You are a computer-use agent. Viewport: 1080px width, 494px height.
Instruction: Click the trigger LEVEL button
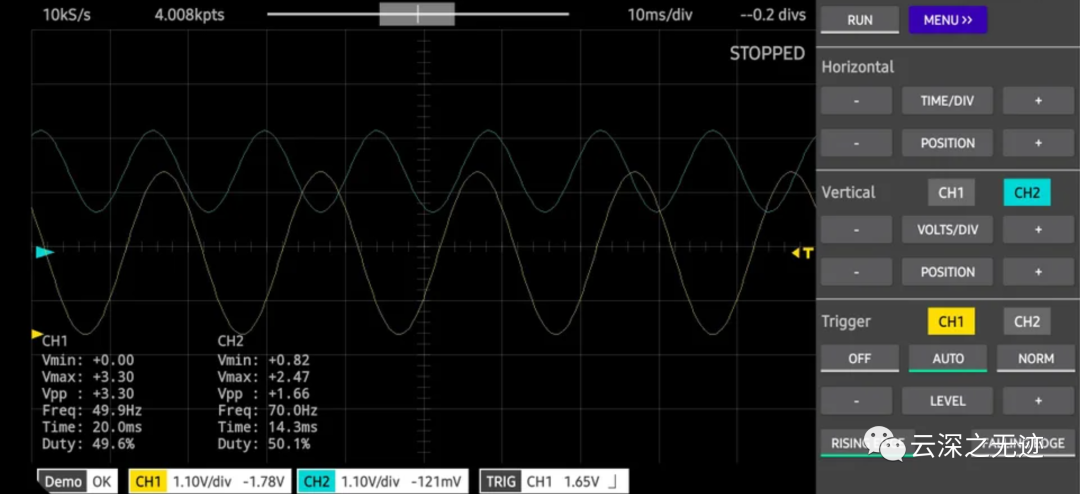coord(947,401)
